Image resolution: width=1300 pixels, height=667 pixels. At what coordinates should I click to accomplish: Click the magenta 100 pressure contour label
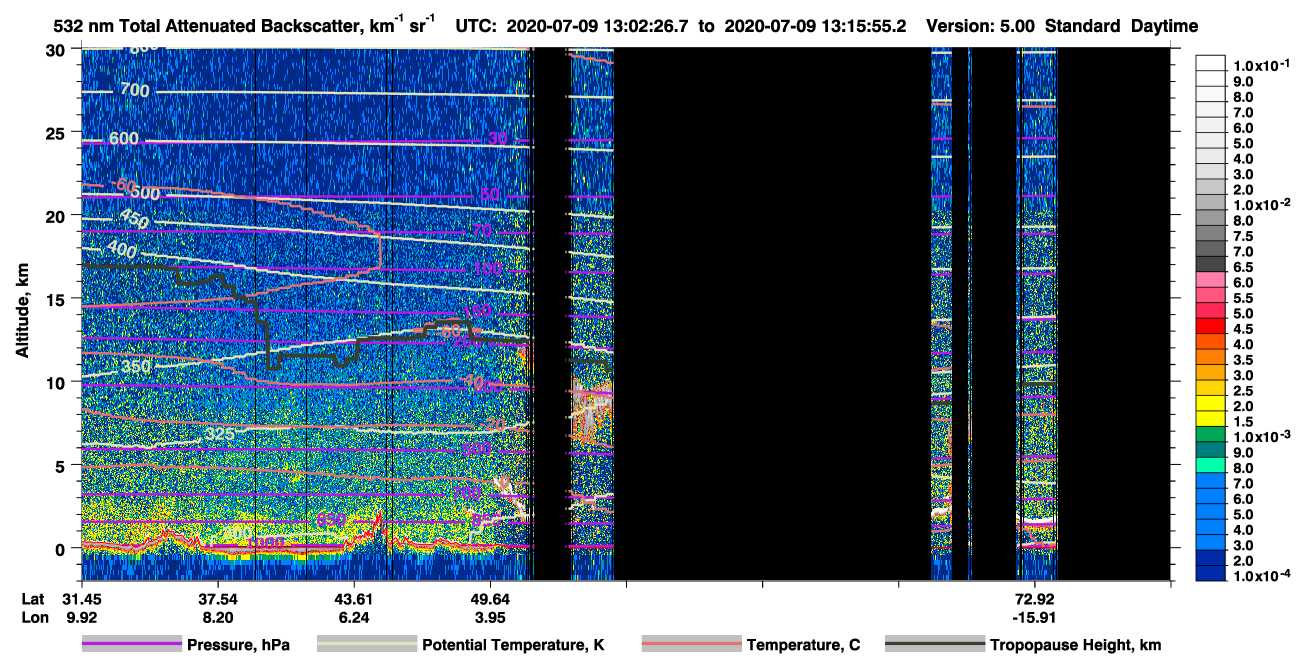click(488, 268)
